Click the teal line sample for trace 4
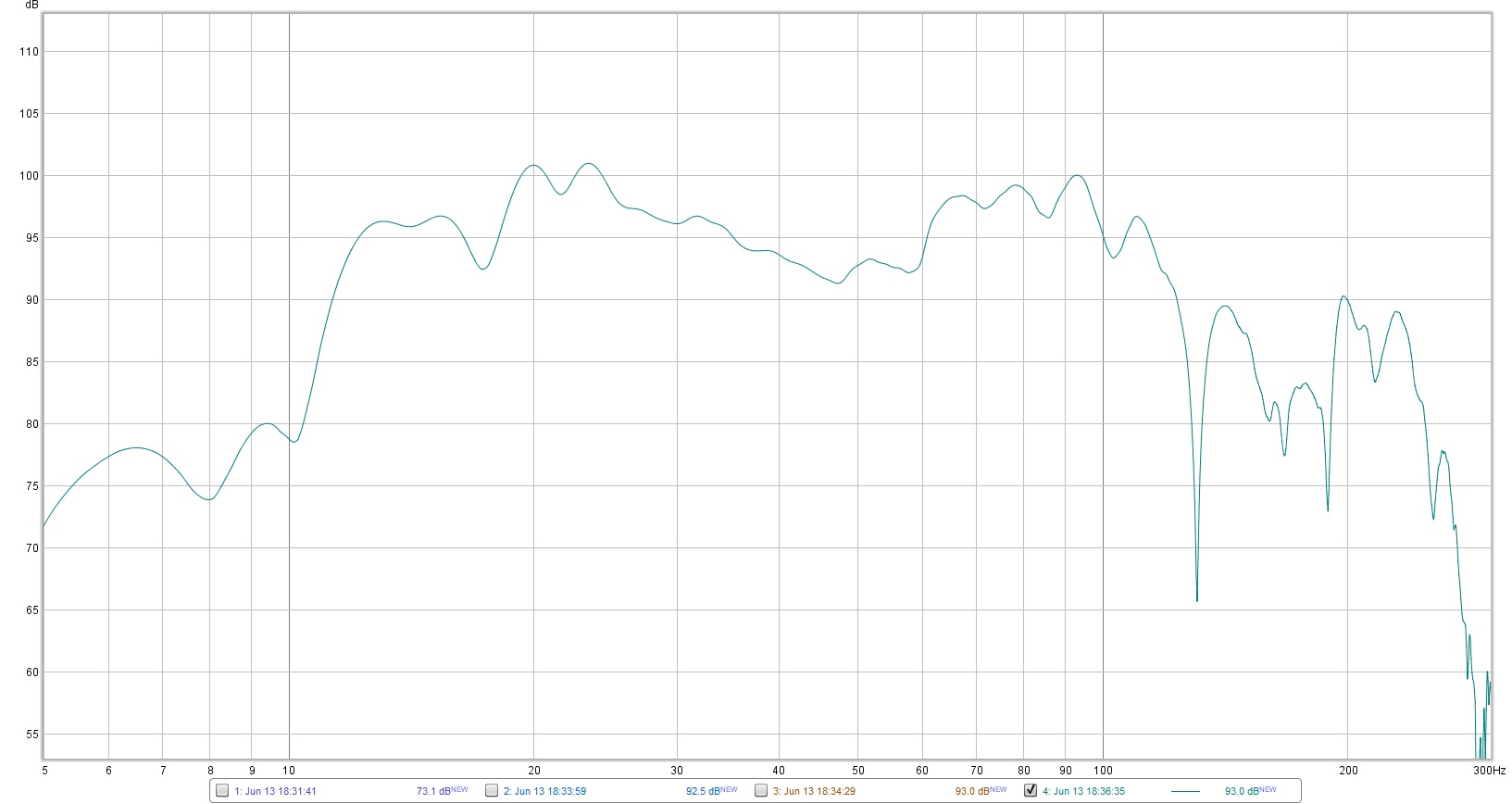The image size is (1512, 804). pyautogui.click(x=1185, y=791)
